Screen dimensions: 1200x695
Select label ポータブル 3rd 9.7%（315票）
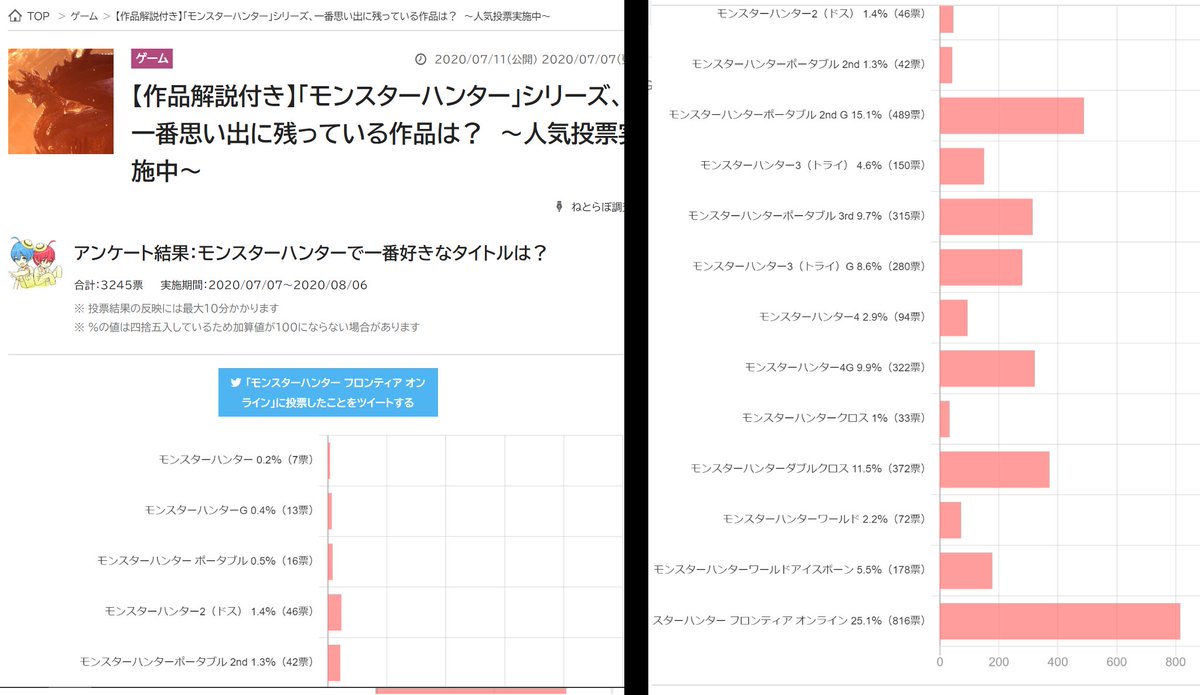pyautogui.click(x=808, y=216)
